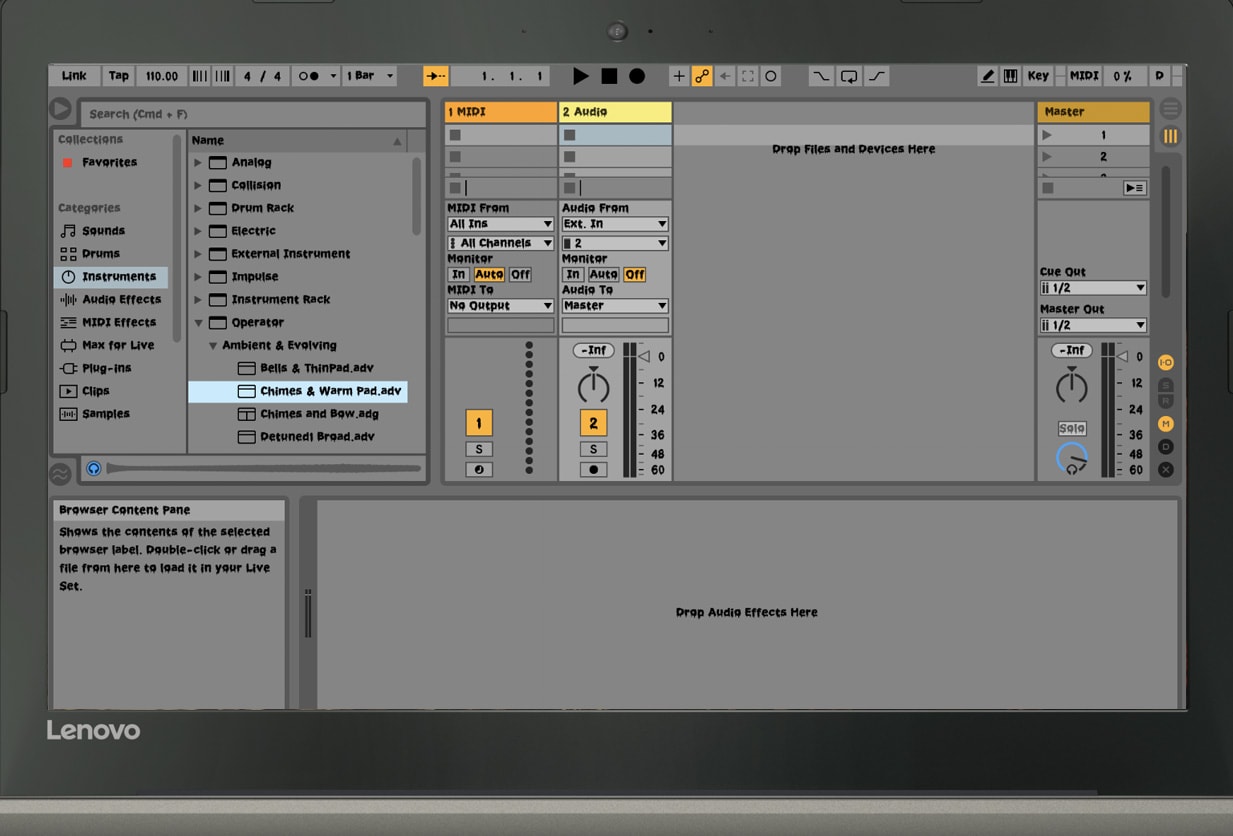Start recording with the Arrangement Record button

coord(637,76)
